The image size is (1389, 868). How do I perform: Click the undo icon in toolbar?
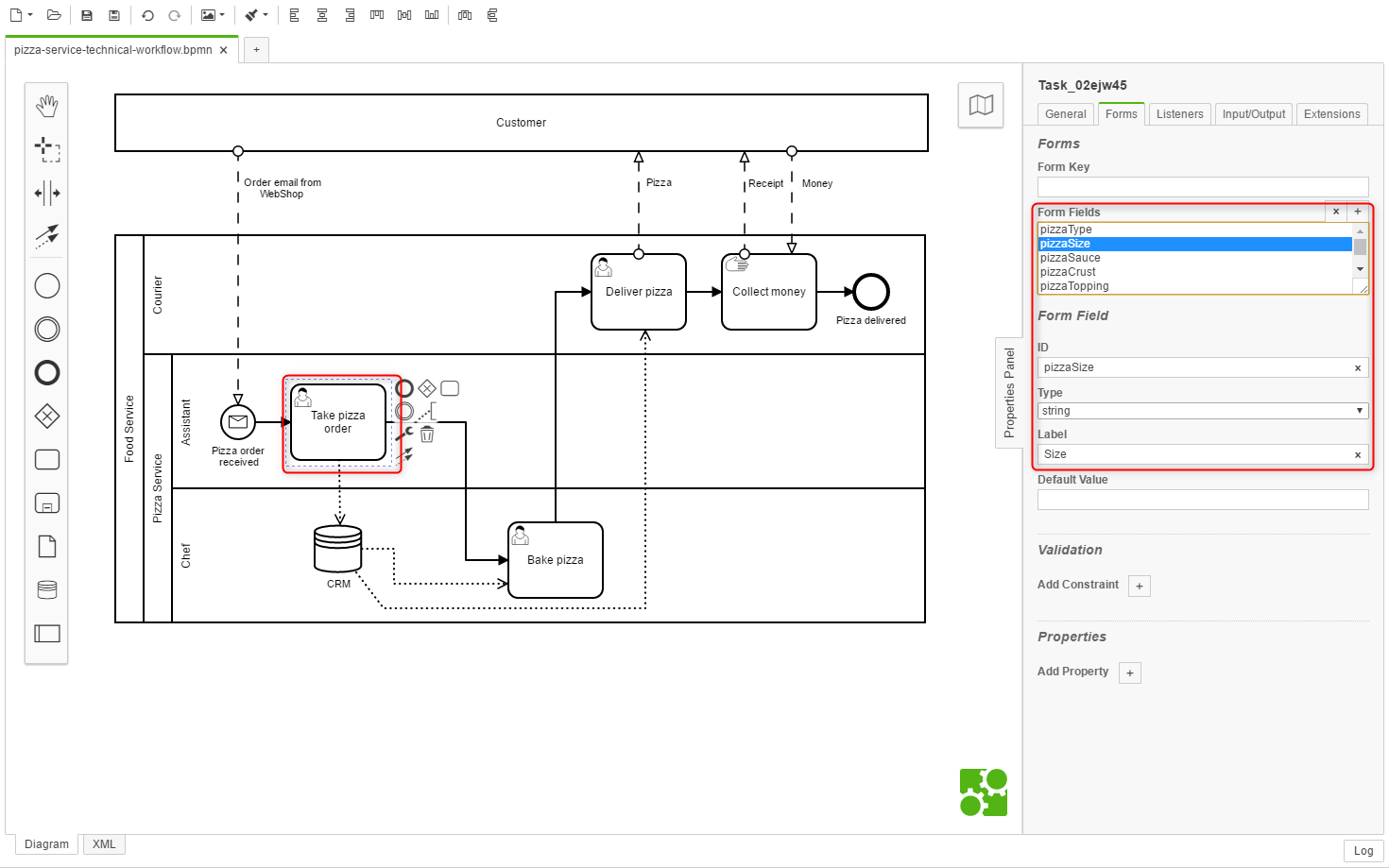tap(147, 15)
